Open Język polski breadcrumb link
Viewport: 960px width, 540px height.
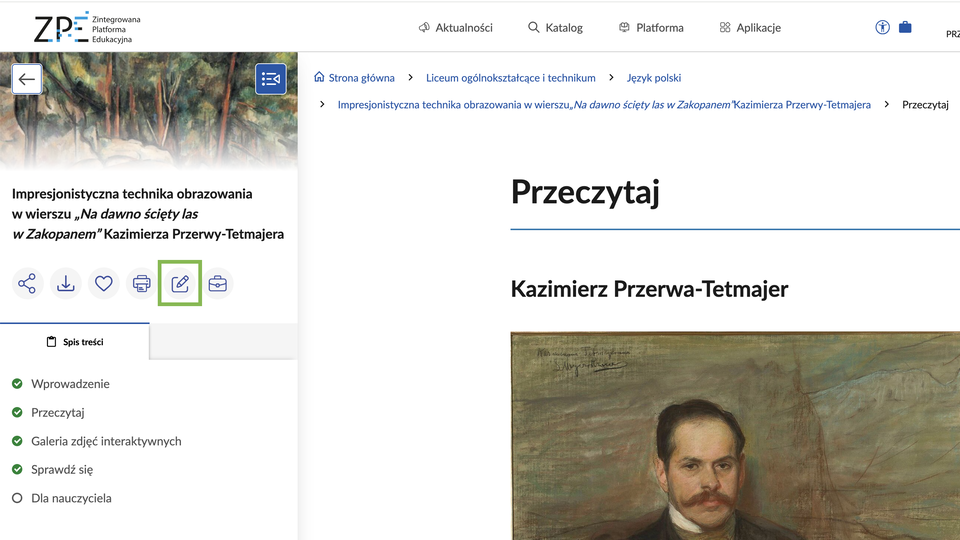click(653, 78)
